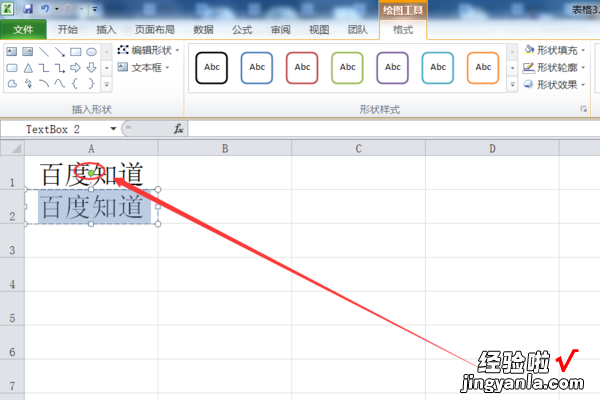This screenshot has width=600, height=400.
Task: Select the vertical text box shape
Action: pyautogui.click(x=28, y=52)
